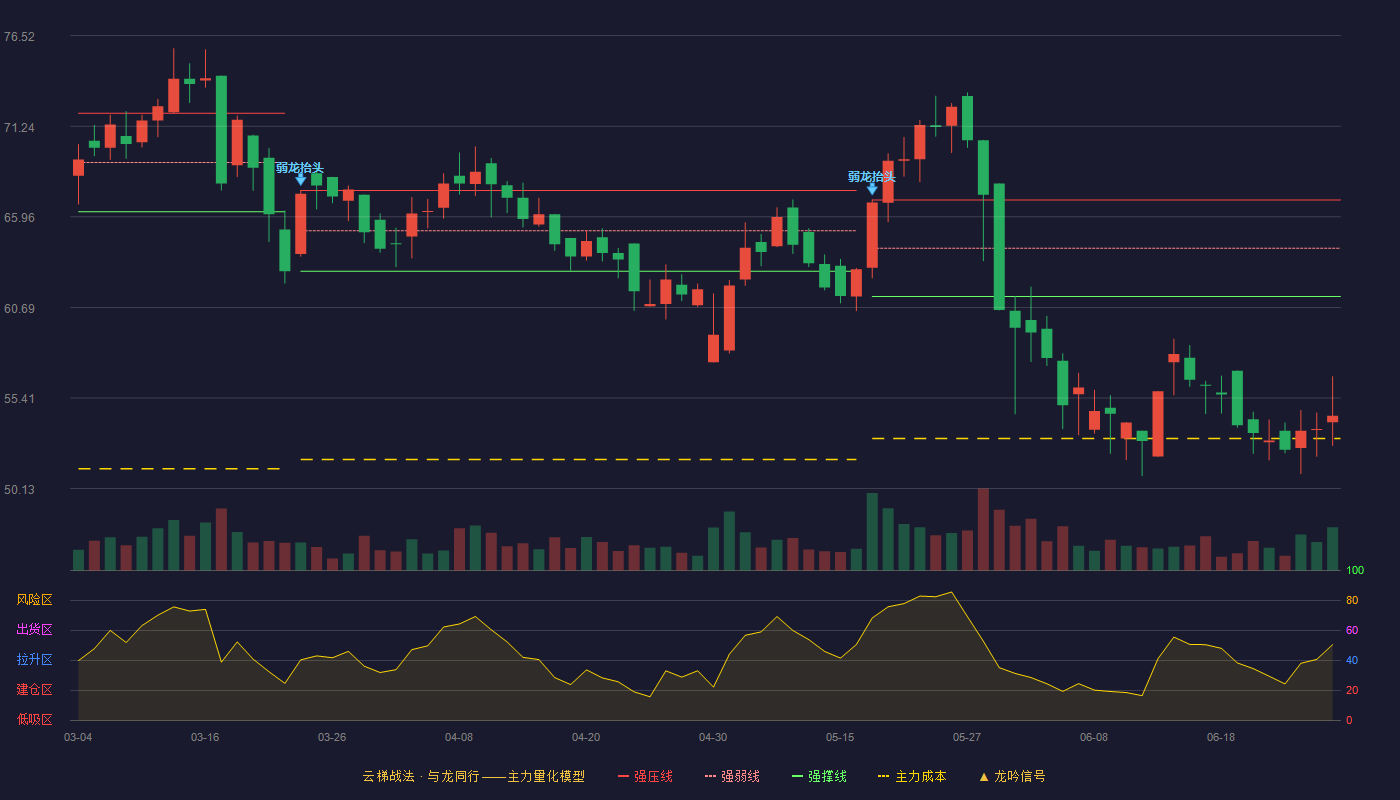This screenshot has height=800, width=1400.
Task: Click the 05-15 date label
Action: pyautogui.click(x=840, y=737)
